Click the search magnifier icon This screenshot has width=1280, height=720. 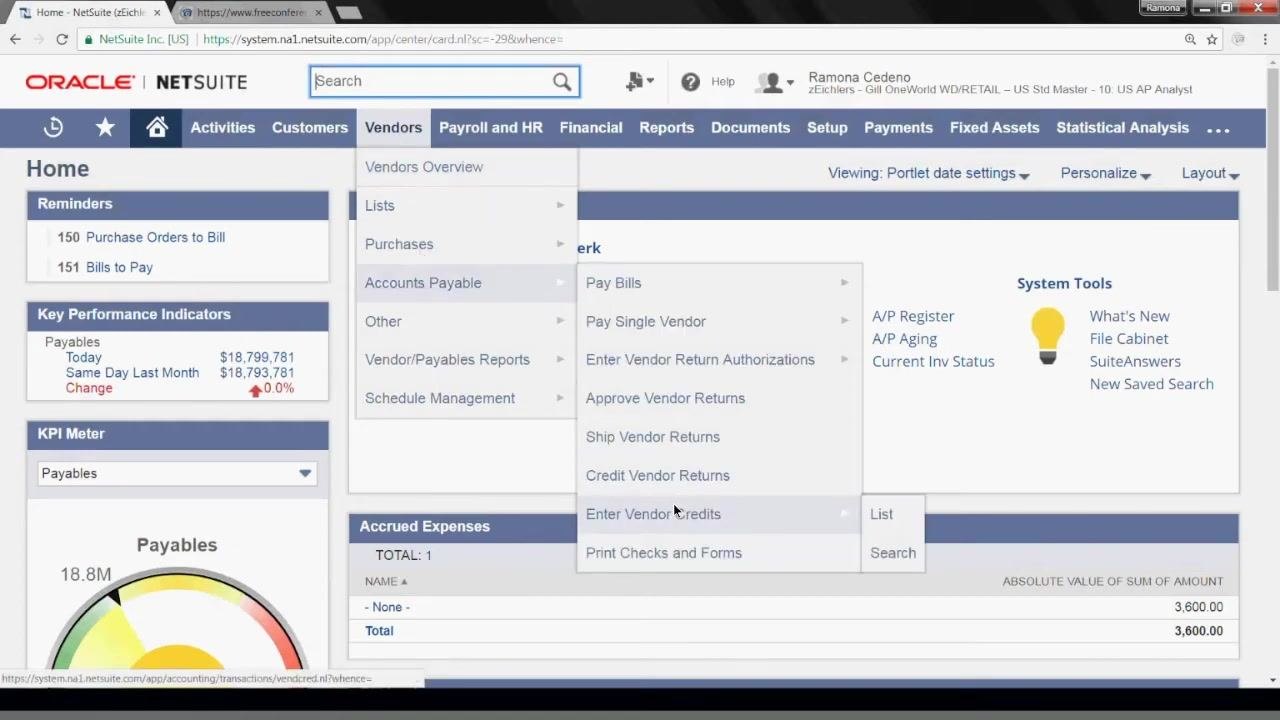tap(562, 81)
